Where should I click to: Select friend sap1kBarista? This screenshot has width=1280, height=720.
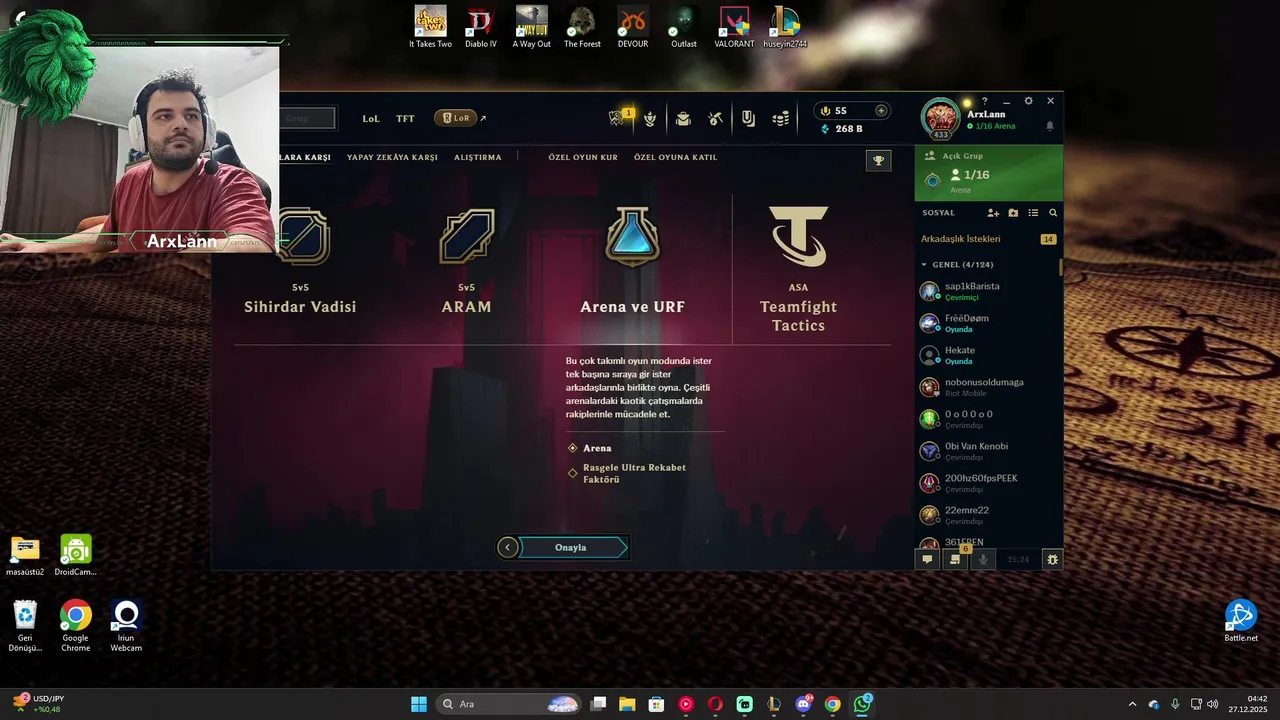click(988, 291)
